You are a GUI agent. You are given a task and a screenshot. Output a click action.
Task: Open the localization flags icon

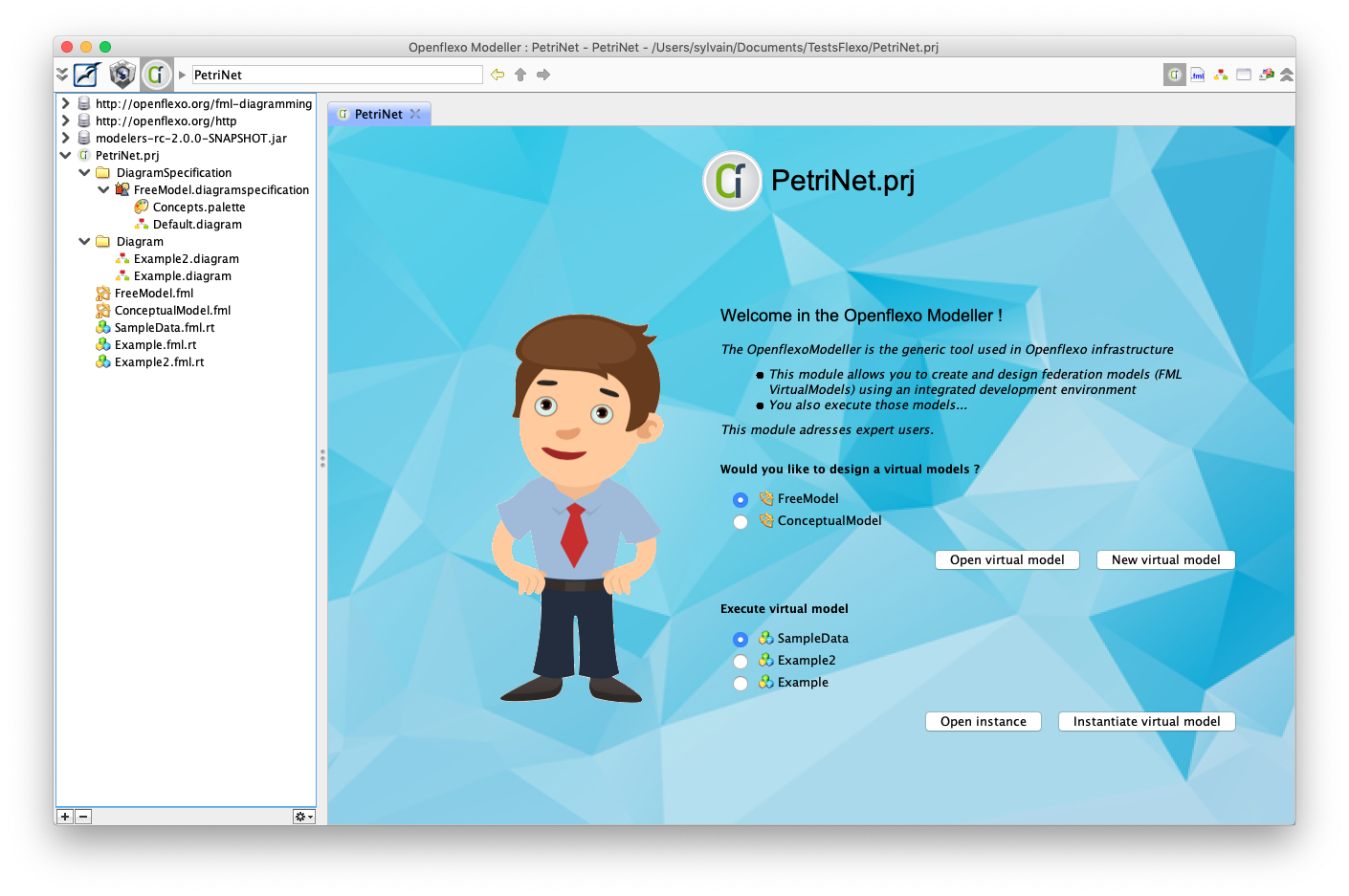coord(1267,75)
